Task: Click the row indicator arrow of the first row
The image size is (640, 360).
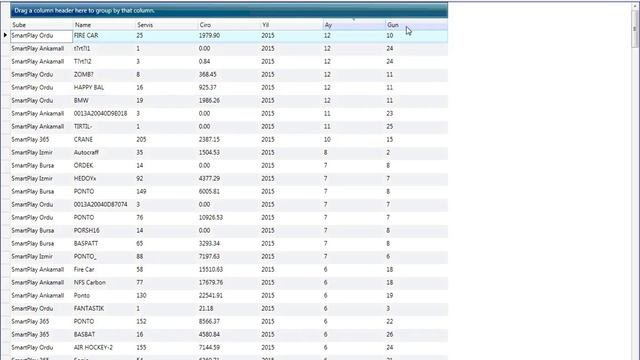Action: [x=5, y=36]
